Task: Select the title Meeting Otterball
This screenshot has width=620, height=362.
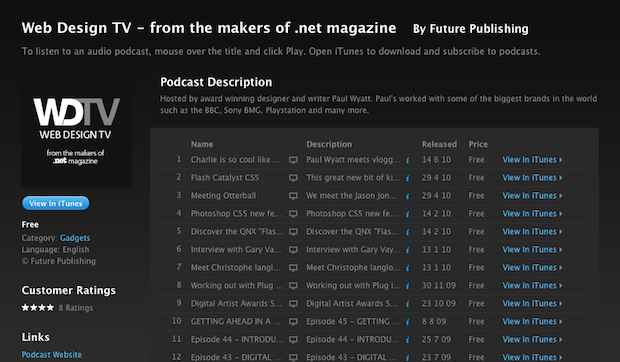Action: point(223,196)
